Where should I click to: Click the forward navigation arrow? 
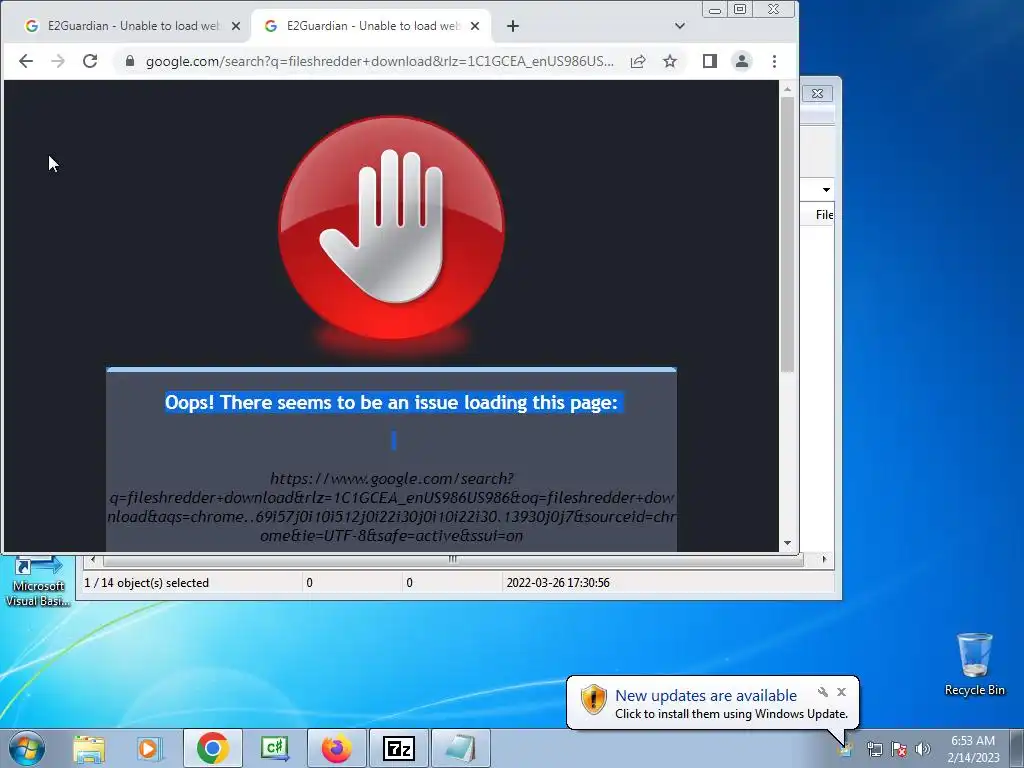pos(58,61)
